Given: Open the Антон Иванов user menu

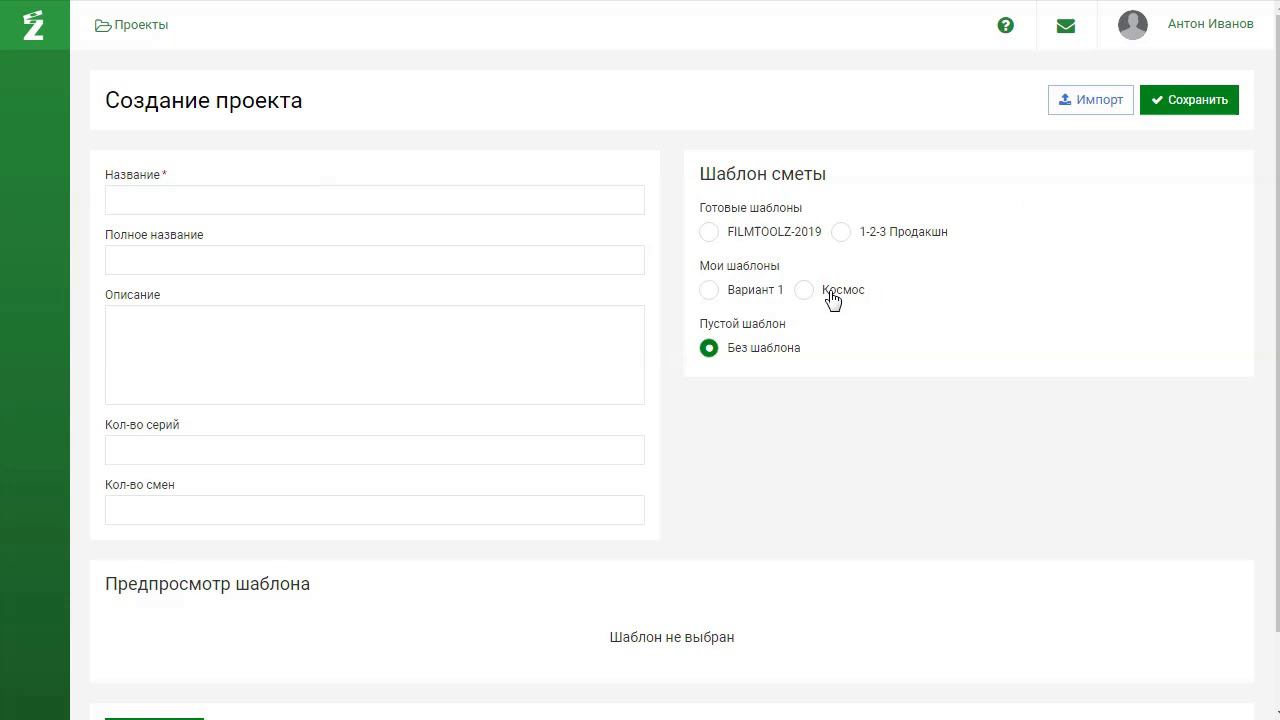Looking at the screenshot, I should point(1210,24).
